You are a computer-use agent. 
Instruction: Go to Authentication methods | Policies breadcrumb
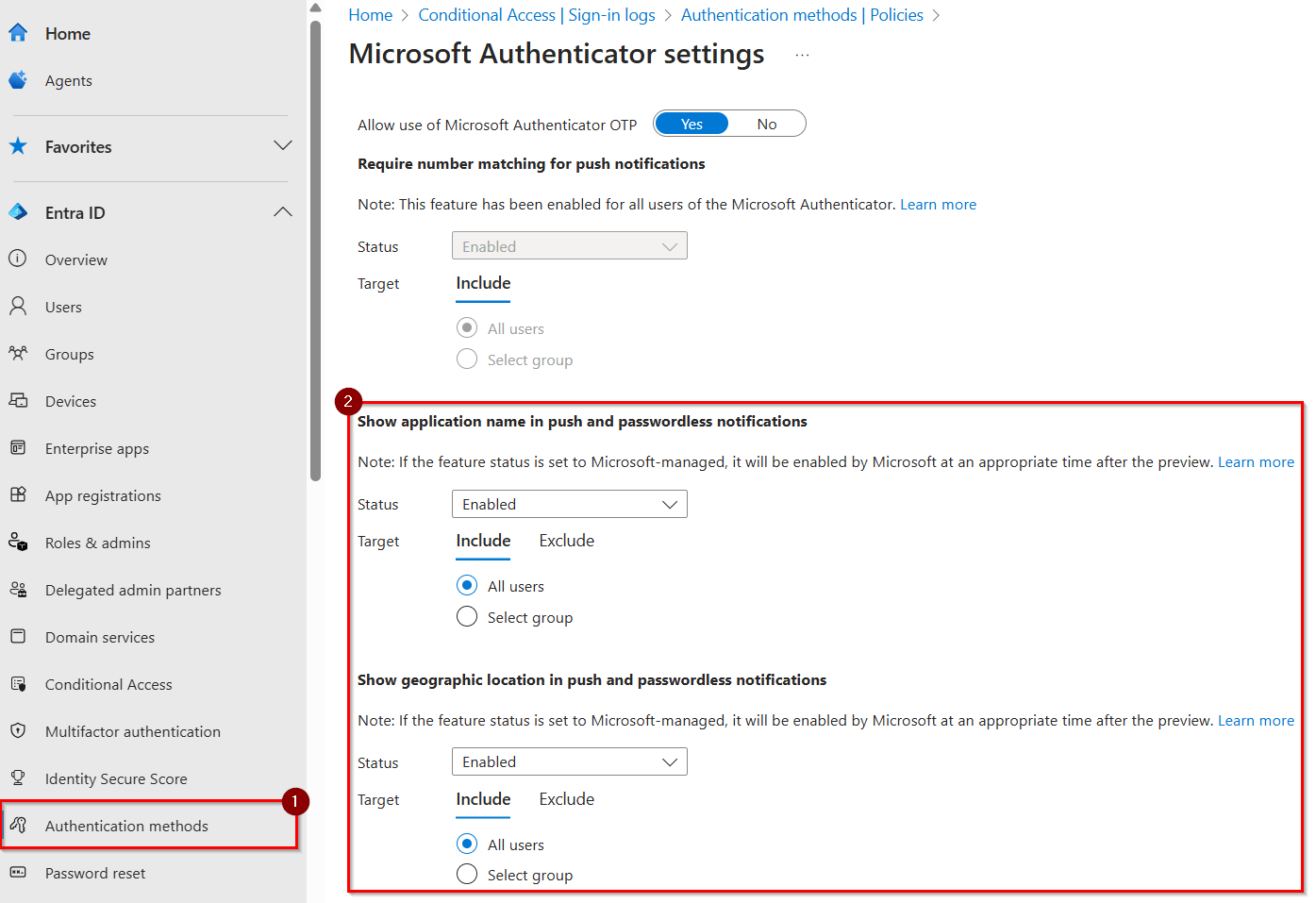(x=802, y=15)
